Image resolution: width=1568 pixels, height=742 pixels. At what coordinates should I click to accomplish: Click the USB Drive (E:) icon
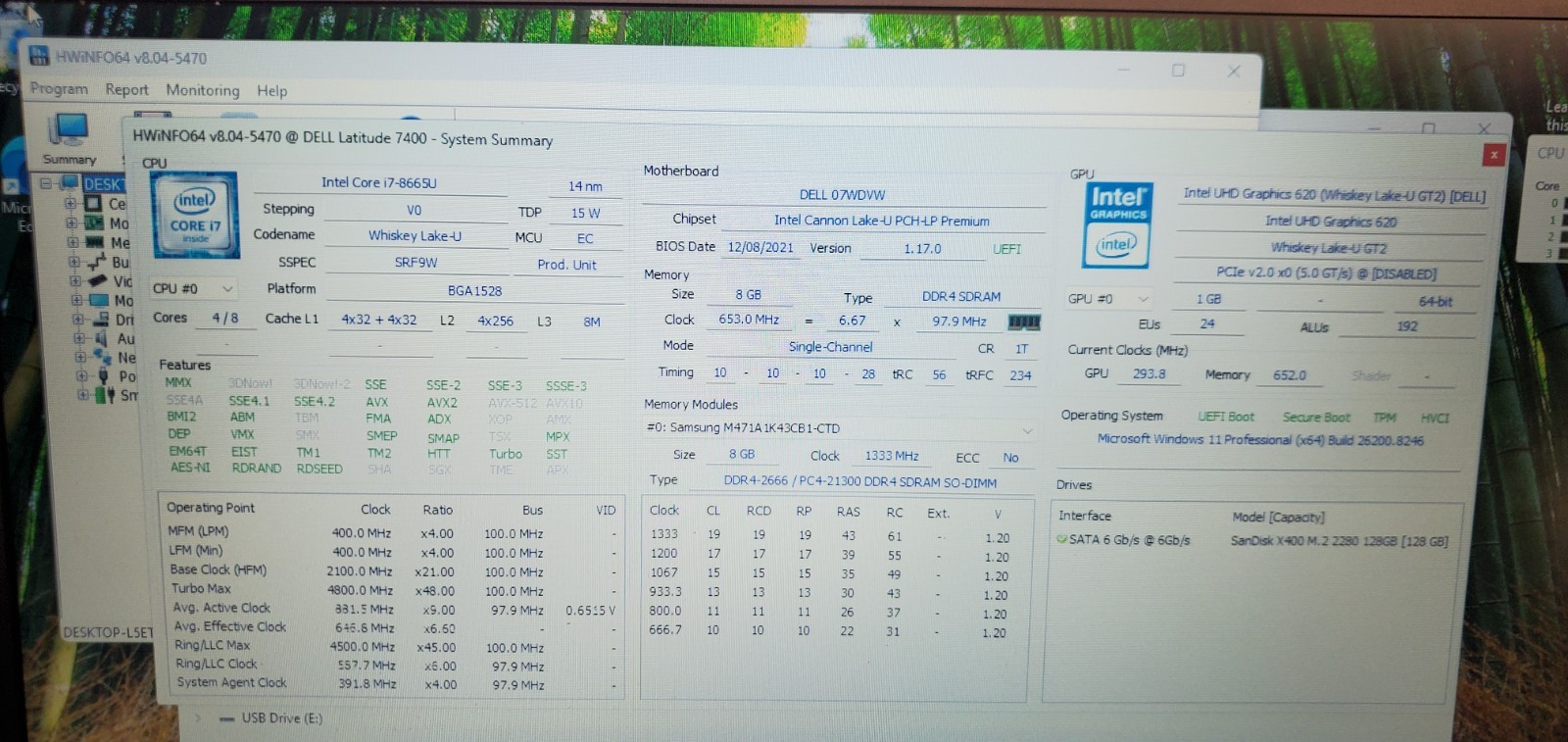tap(227, 718)
